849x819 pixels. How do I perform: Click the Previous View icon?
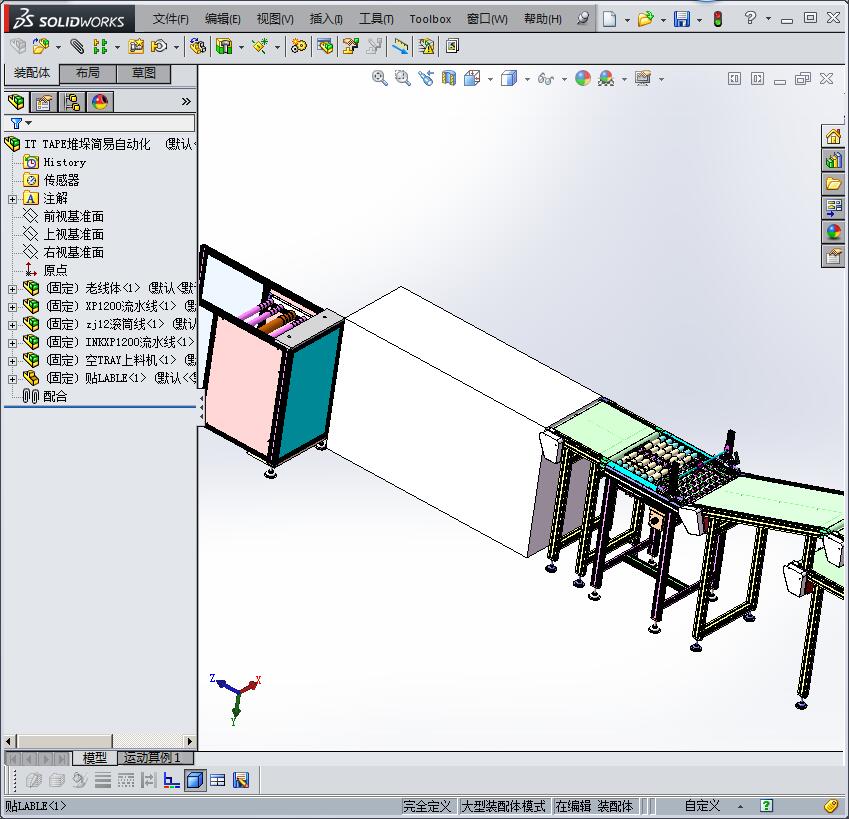click(x=426, y=78)
